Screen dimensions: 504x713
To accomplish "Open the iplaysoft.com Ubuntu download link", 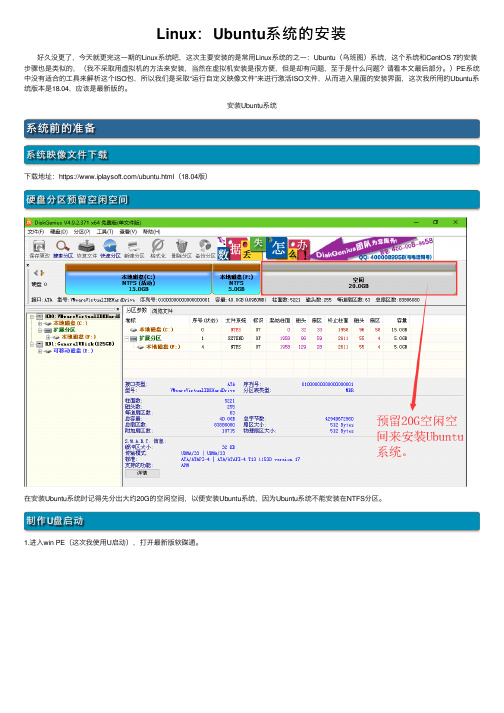I will [x=116, y=176].
